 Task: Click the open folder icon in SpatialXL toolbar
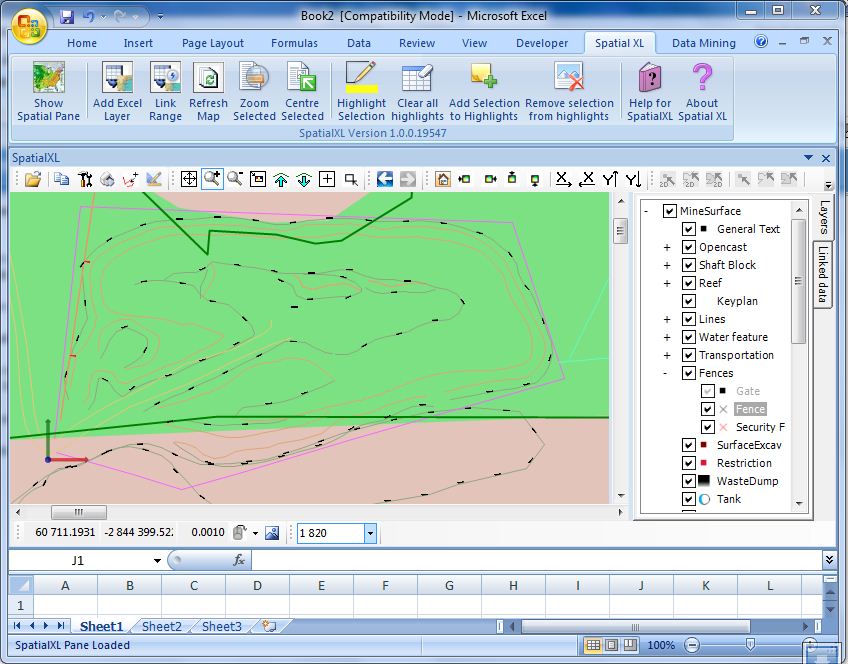click(33, 179)
